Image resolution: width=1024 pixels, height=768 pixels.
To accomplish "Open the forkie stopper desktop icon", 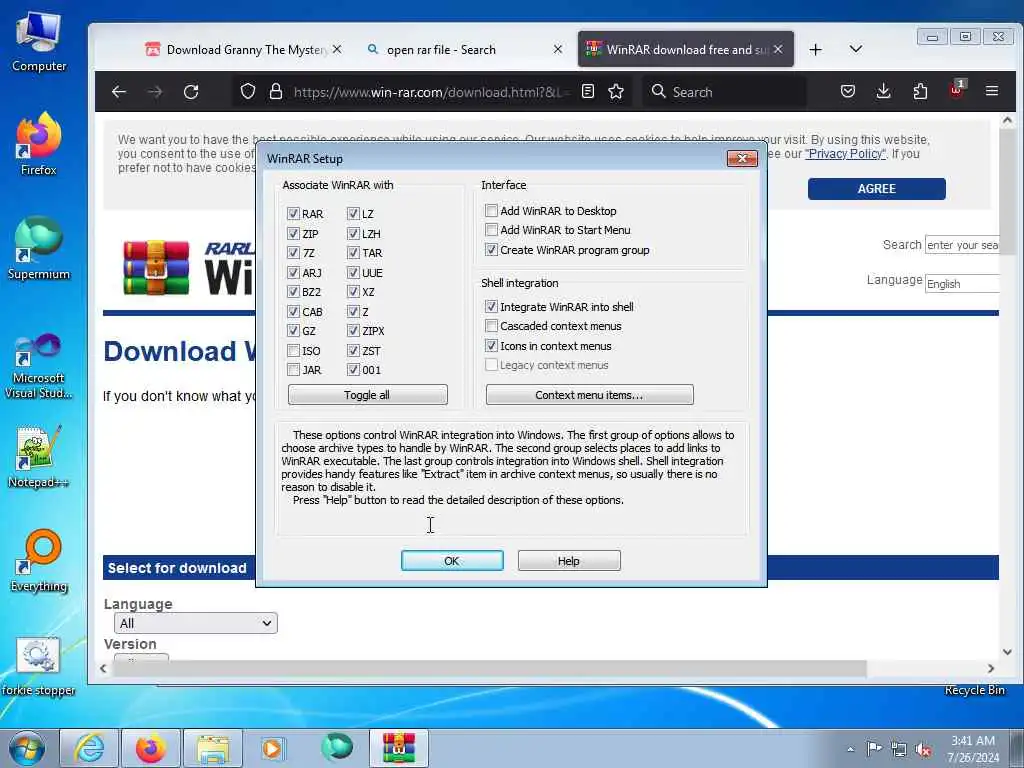I will tap(39, 666).
